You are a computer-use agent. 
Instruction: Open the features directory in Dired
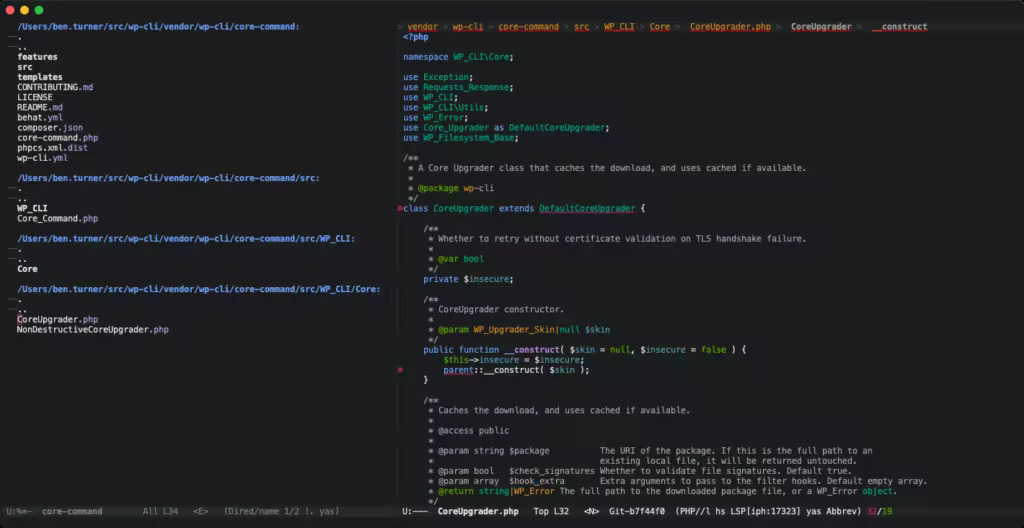(x=37, y=57)
